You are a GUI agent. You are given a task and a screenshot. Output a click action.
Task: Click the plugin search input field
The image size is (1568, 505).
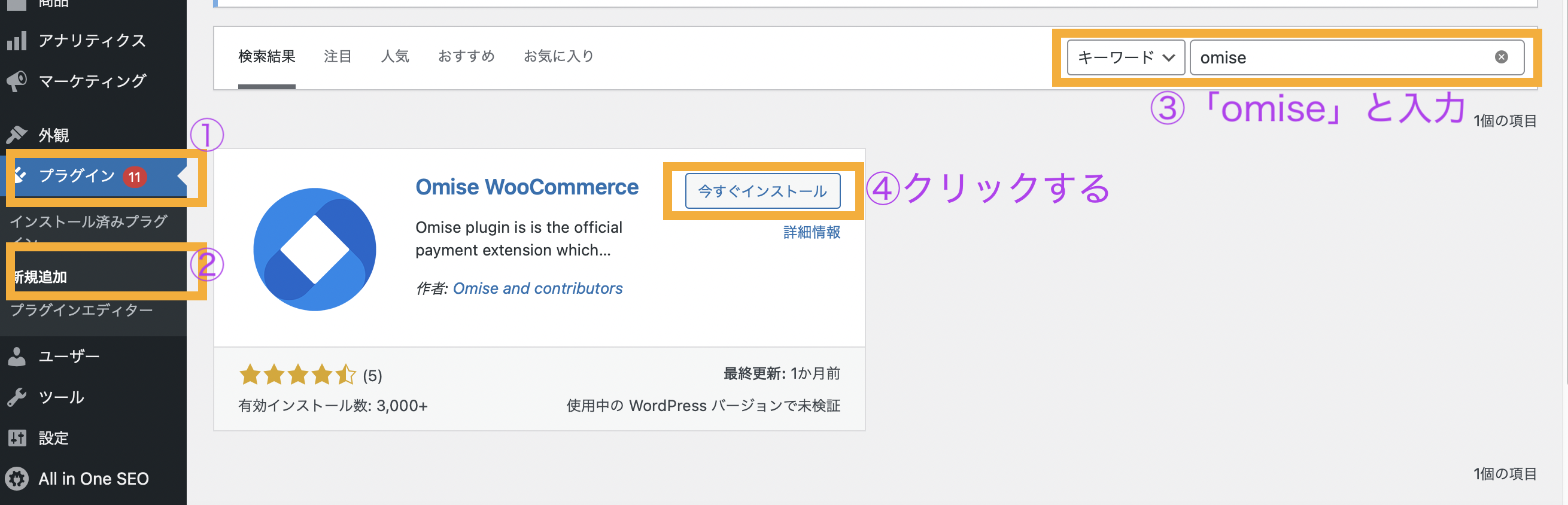tap(1339, 57)
